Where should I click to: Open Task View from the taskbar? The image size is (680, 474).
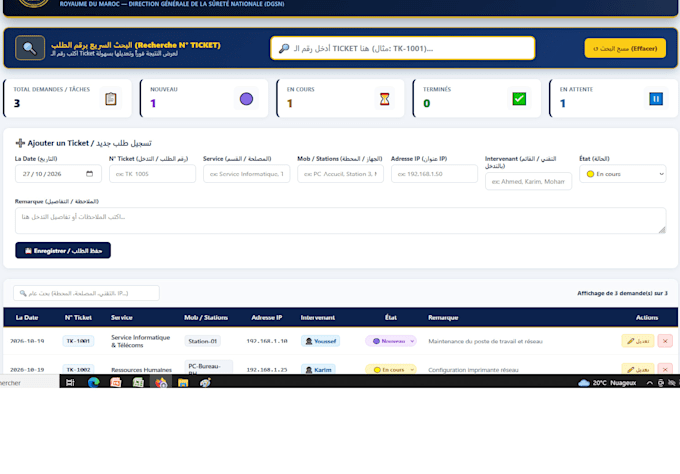pos(70,382)
